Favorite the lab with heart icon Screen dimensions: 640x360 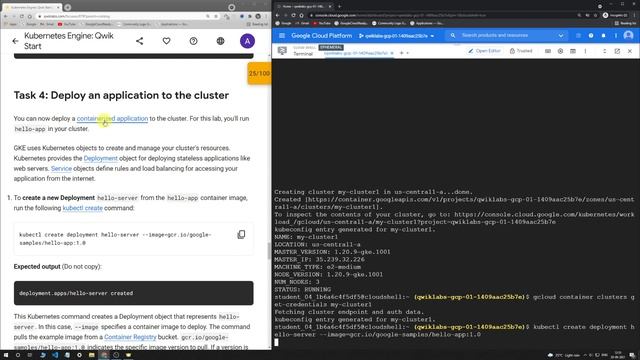click(x=167, y=41)
